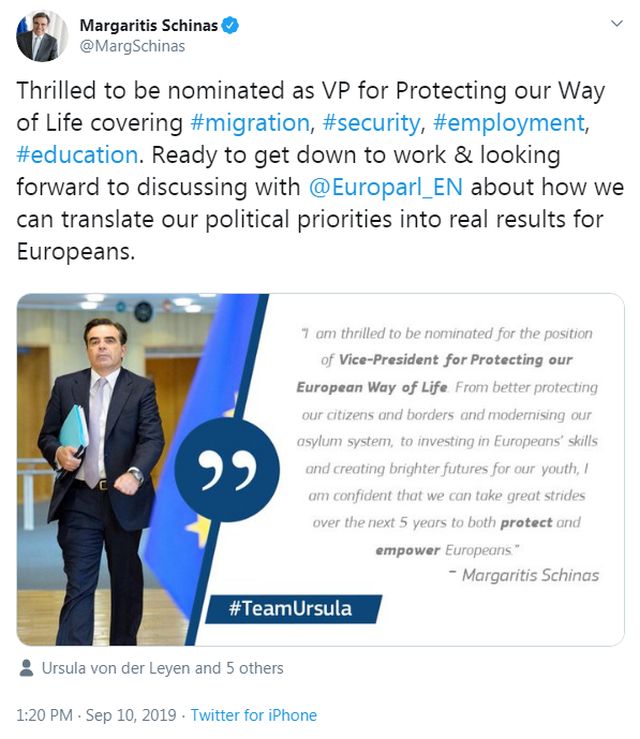Open Margaritis Schinas profile avatar
Image resolution: width=640 pixels, height=739 pixels.
pos(42,36)
